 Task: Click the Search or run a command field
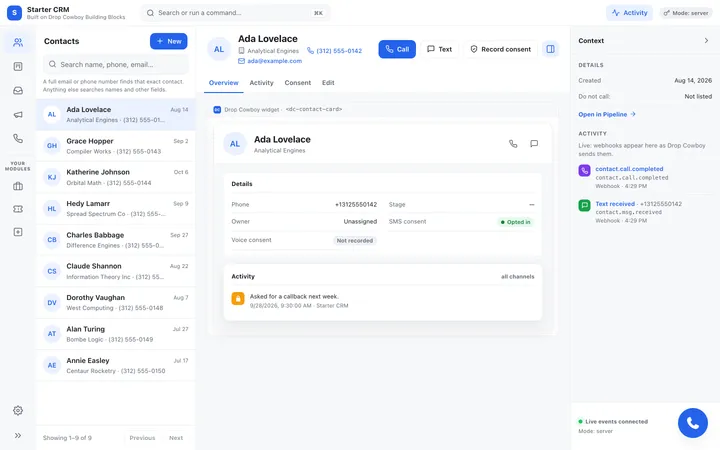click(x=235, y=13)
